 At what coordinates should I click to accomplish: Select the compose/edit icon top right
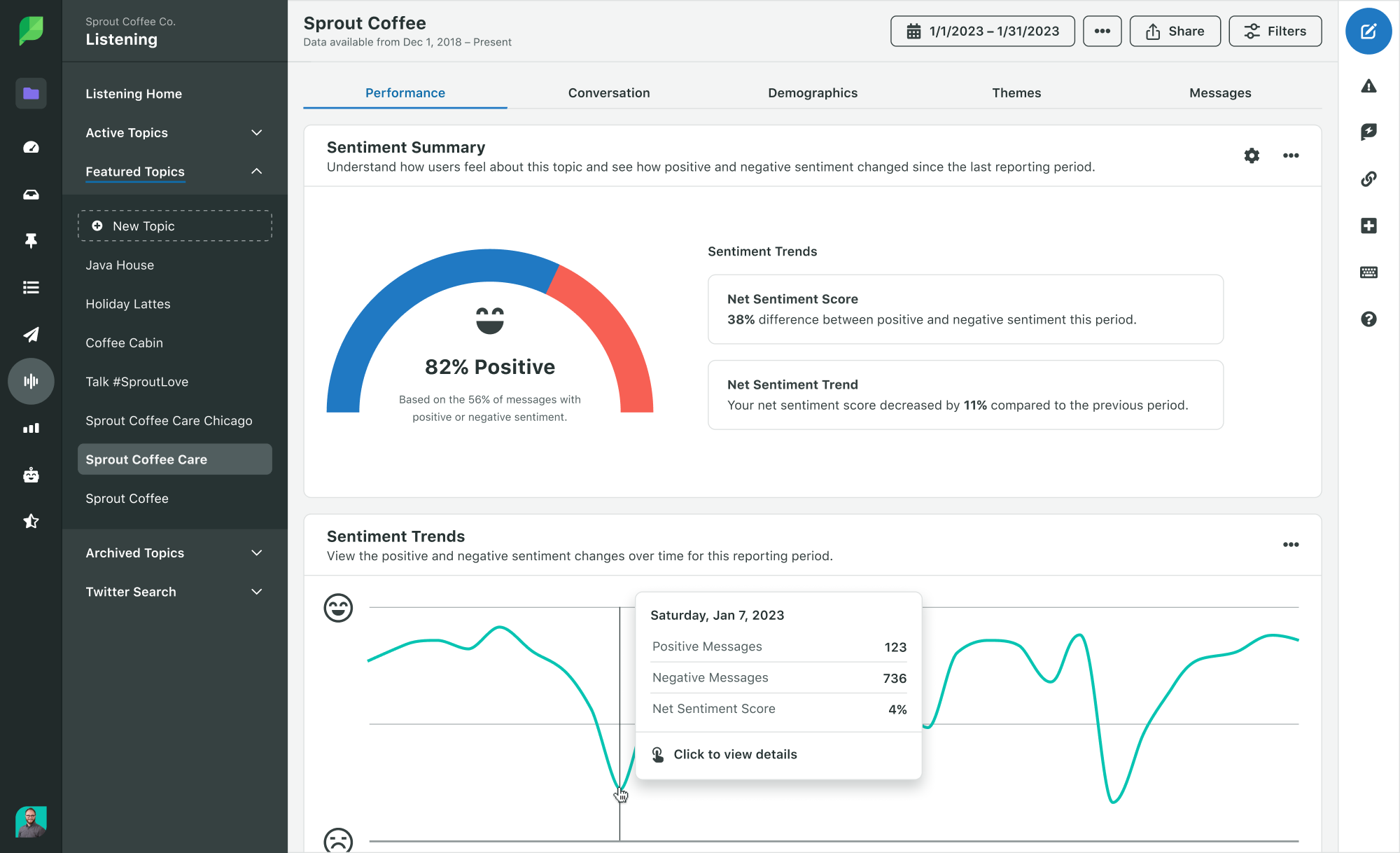[1369, 31]
